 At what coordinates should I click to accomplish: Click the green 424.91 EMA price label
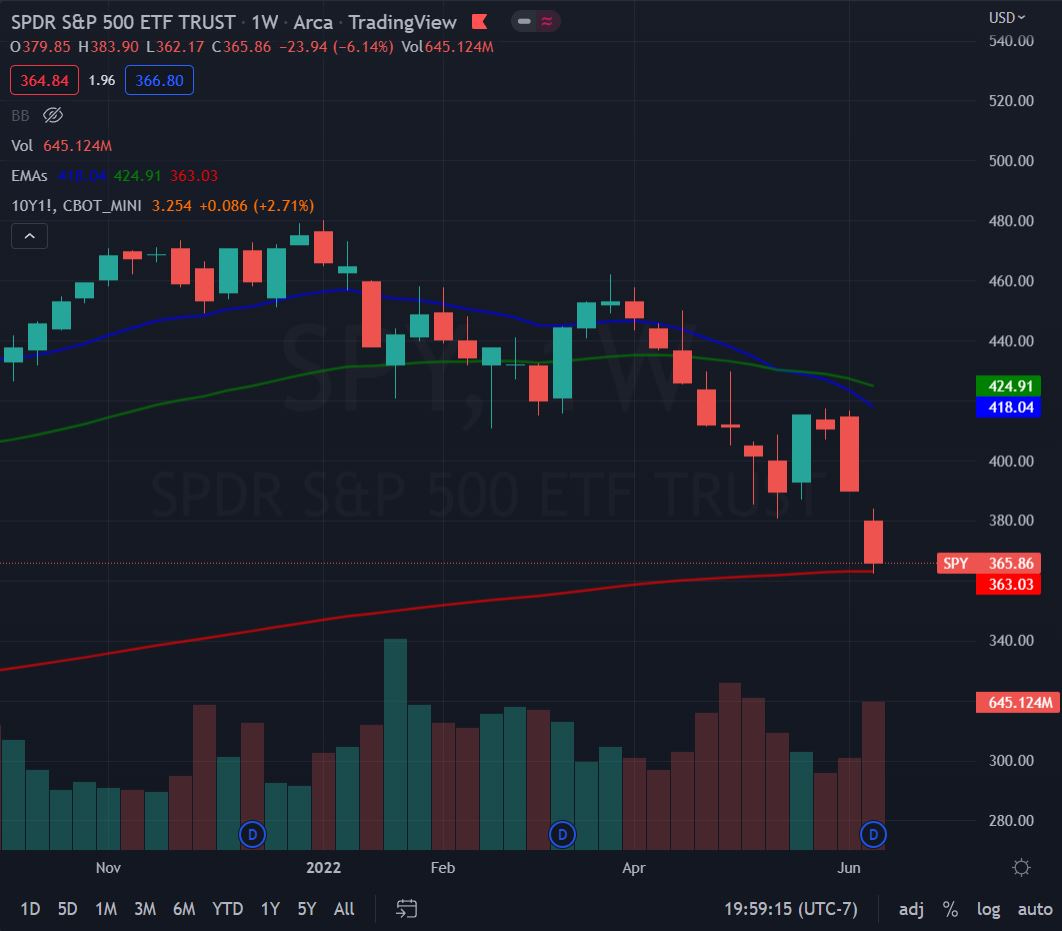(x=1008, y=386)
